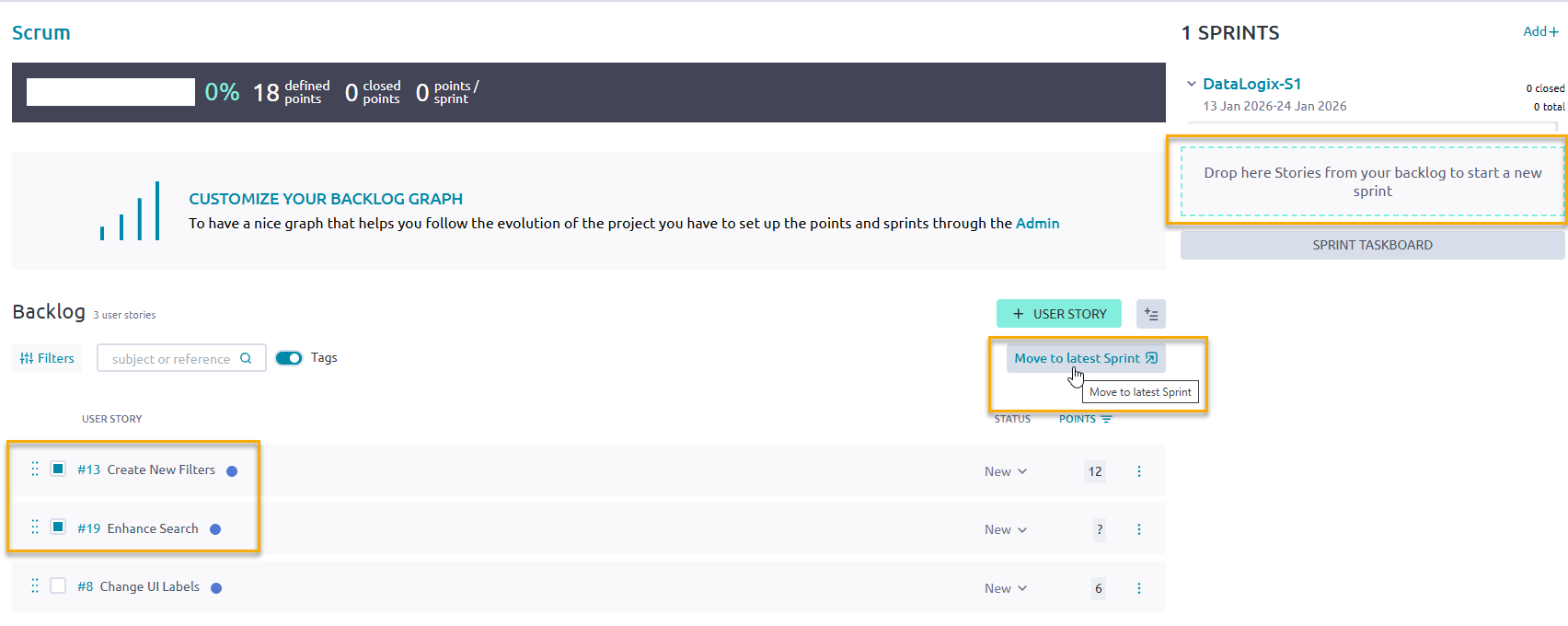The width and height of the screenshot is (1568, 626).
Task: Open the options menu for story #19
Action: 1138,529
